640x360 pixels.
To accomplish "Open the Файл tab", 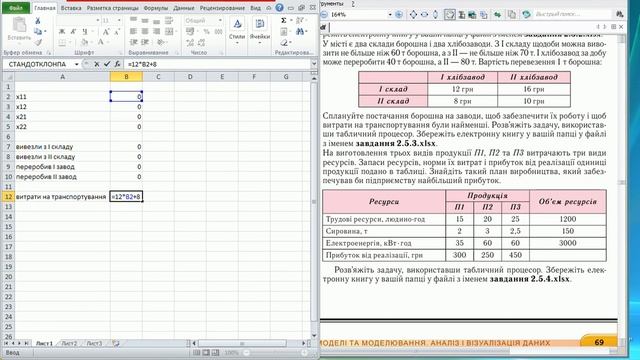I will [x=16, y=8].
